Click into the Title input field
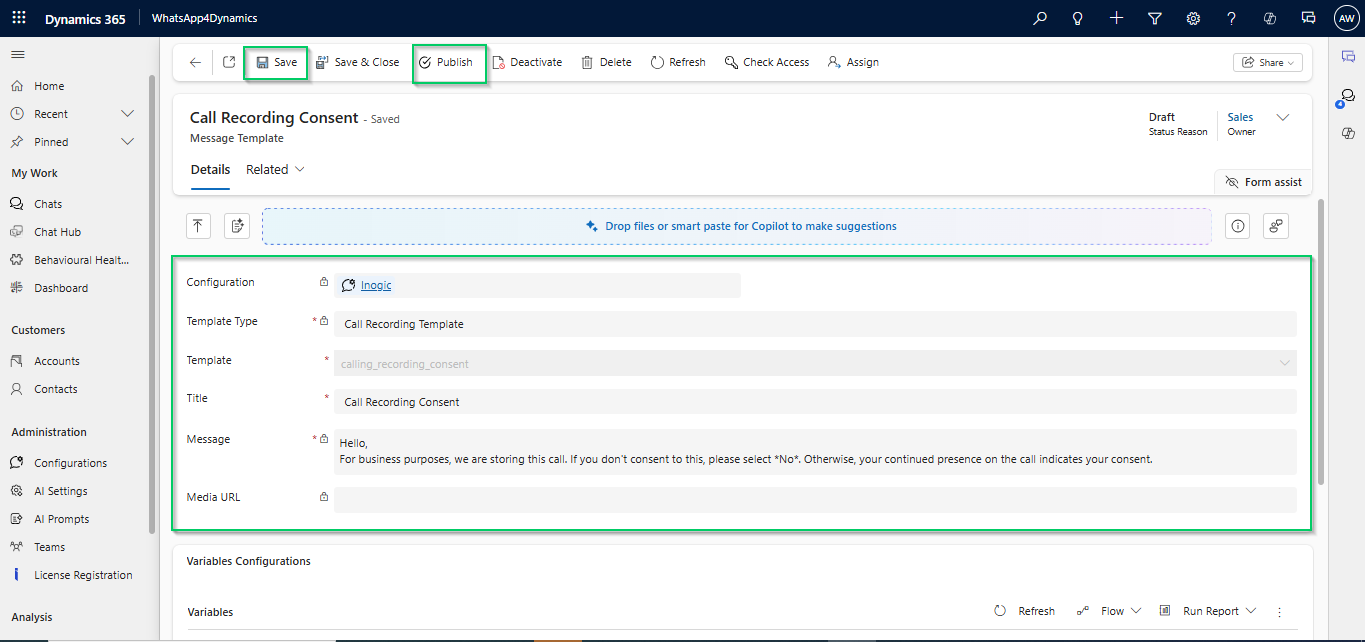 pyautogui.click(x=814, y=402)
